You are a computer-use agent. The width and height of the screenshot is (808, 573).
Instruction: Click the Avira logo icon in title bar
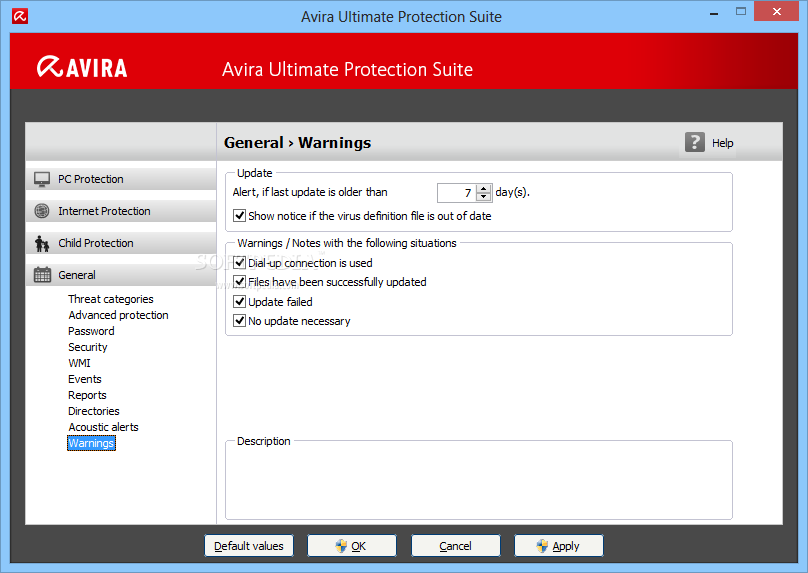(20, 16)
